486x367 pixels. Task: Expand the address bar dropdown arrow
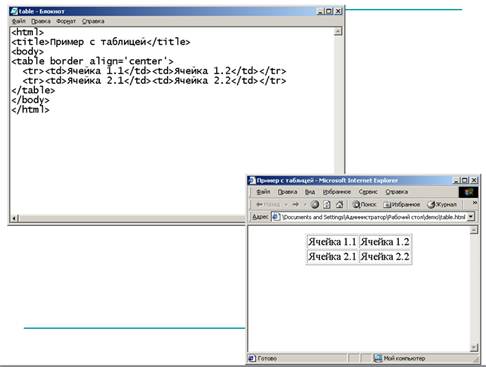click(471, 217)
